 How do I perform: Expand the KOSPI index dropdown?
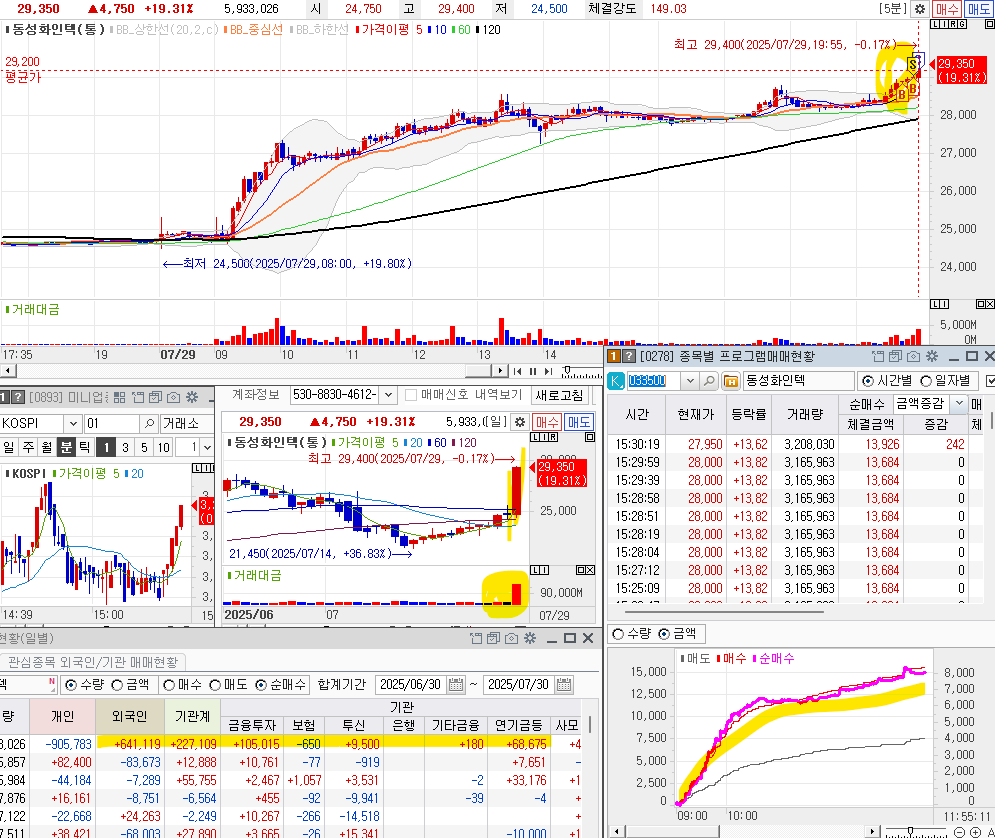coord(73,424)
